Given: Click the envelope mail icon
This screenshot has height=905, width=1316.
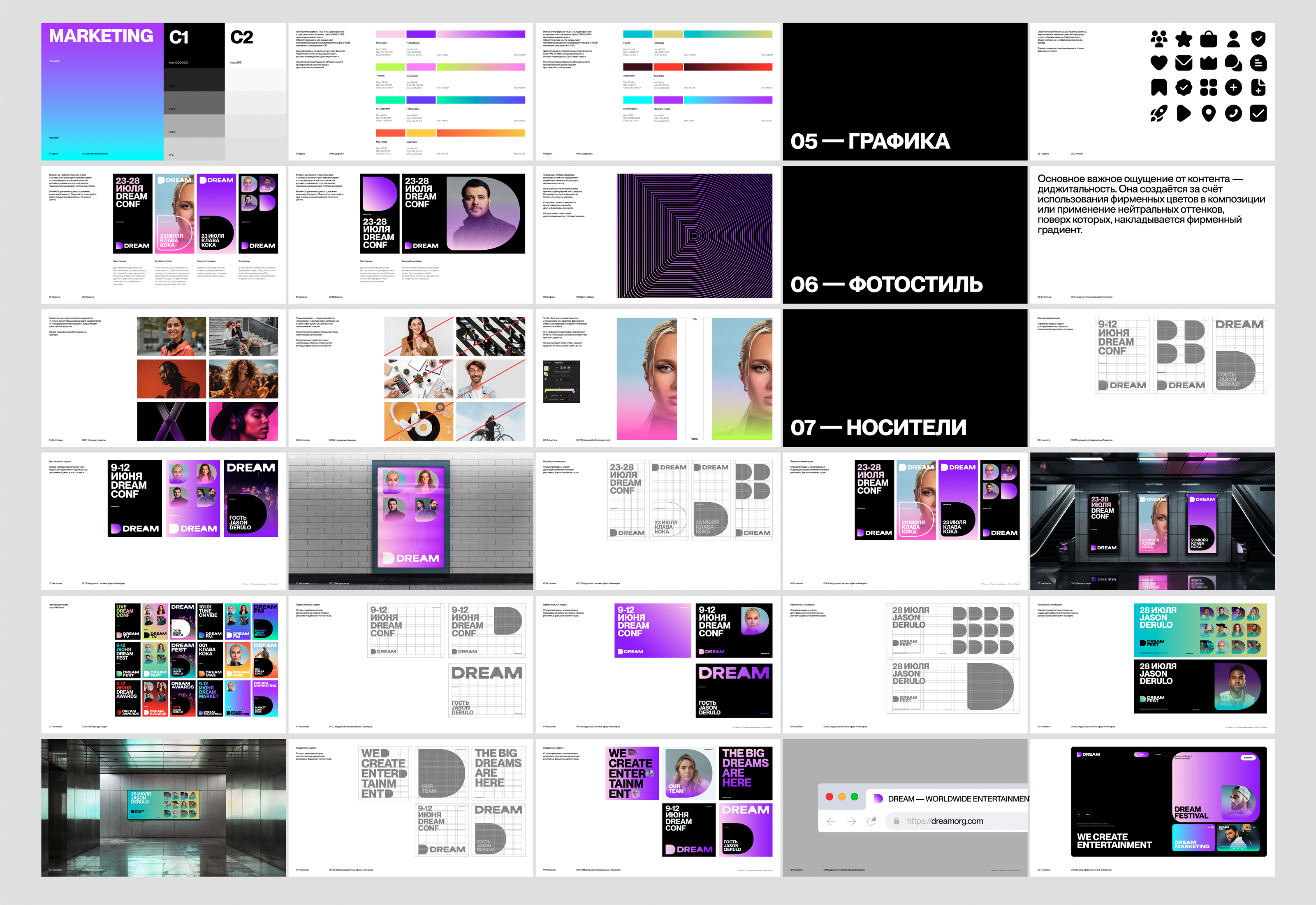Looking at the screenshot, I should (x=1184, y=63).
